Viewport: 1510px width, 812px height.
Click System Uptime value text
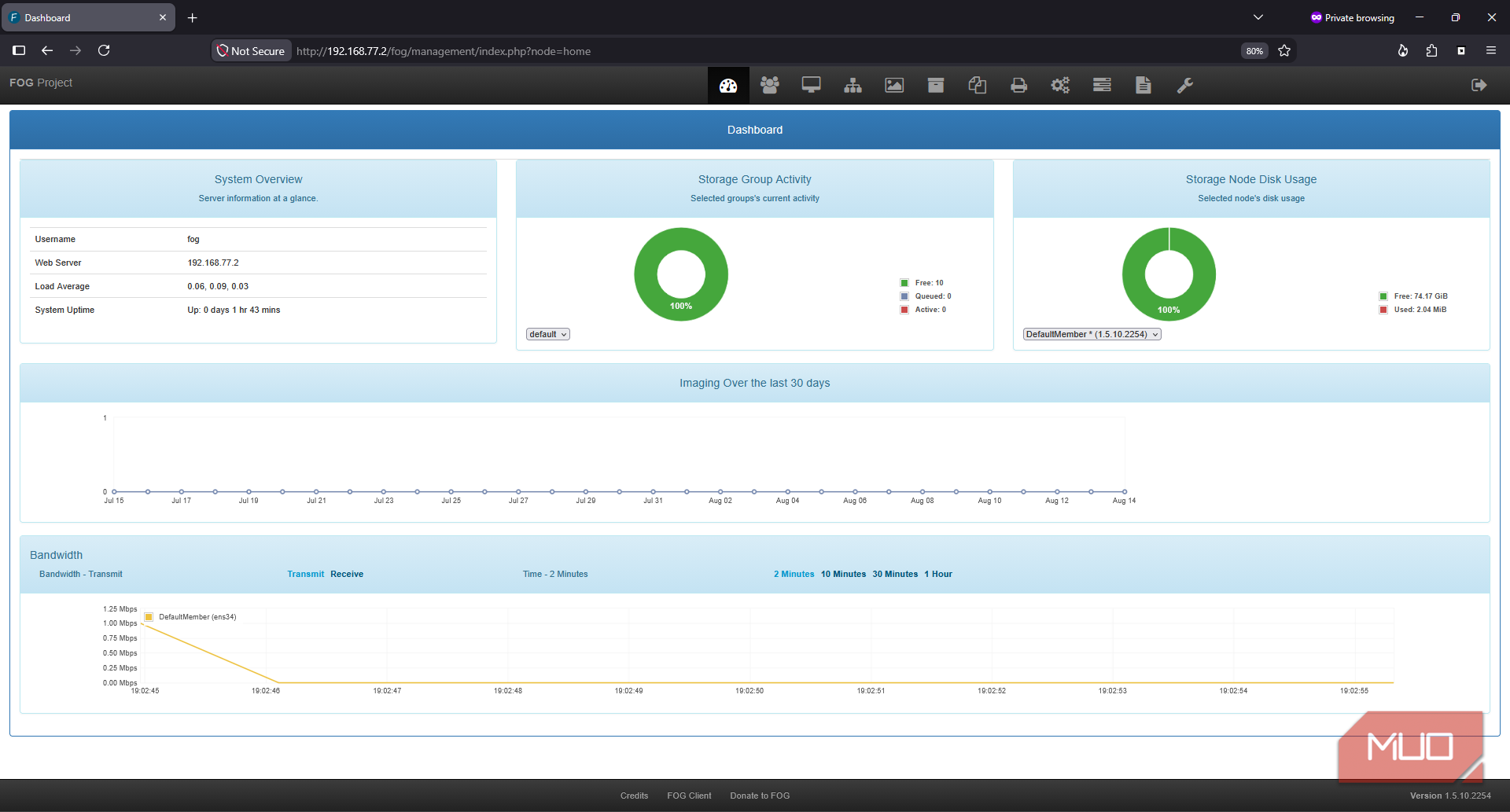(x=234, y=310)
